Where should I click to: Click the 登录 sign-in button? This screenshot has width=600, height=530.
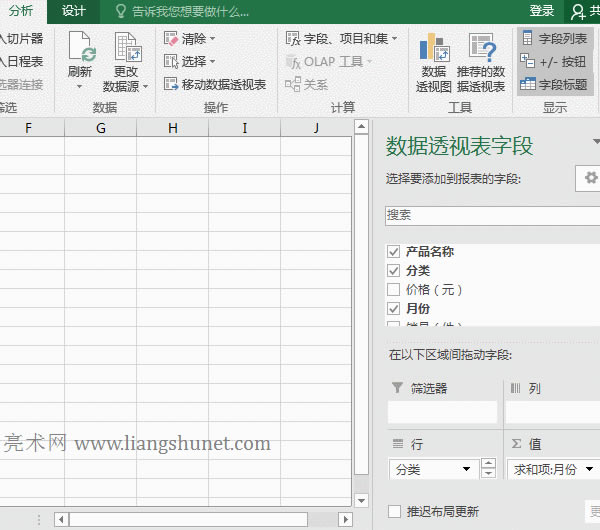point(542,11)
